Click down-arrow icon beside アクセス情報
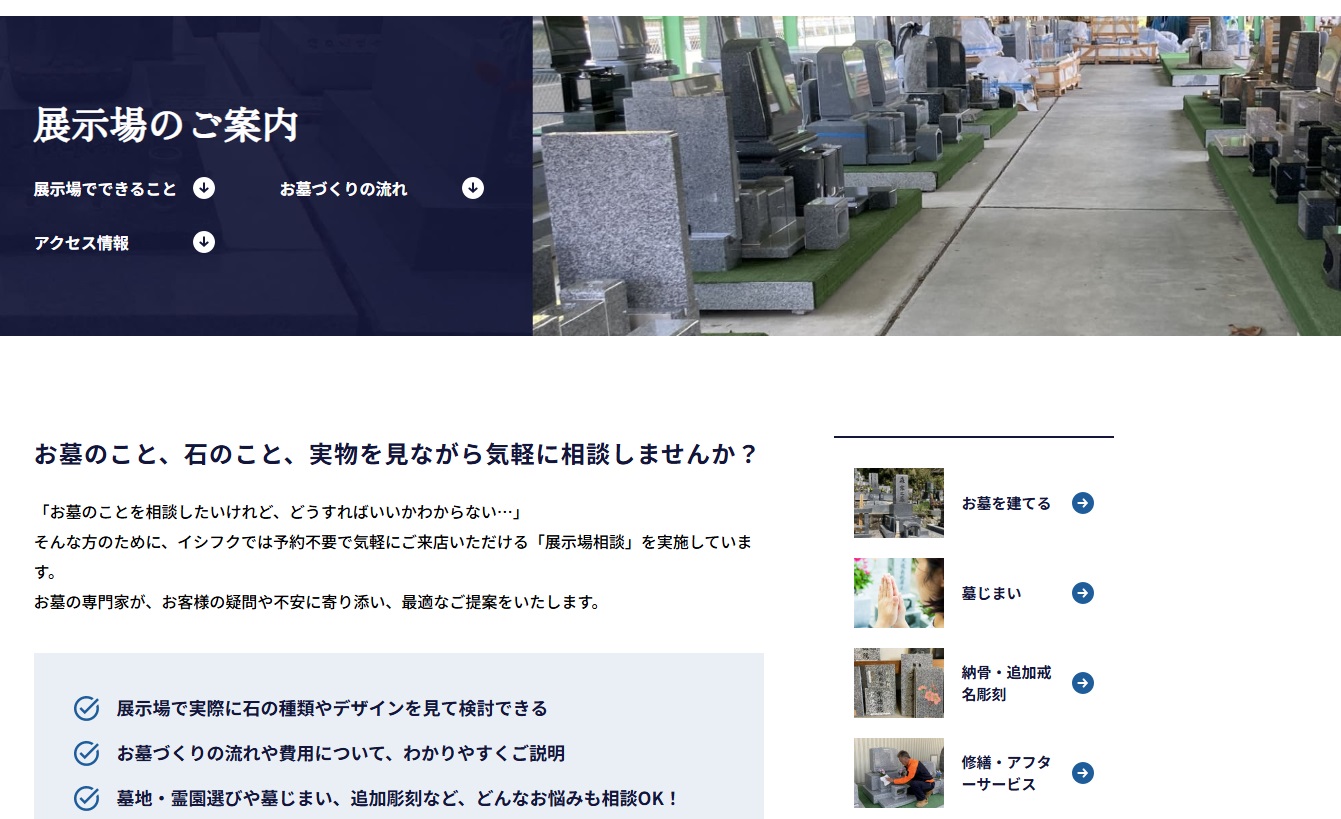Screen dimensions: 1341x819 point(204,242)
